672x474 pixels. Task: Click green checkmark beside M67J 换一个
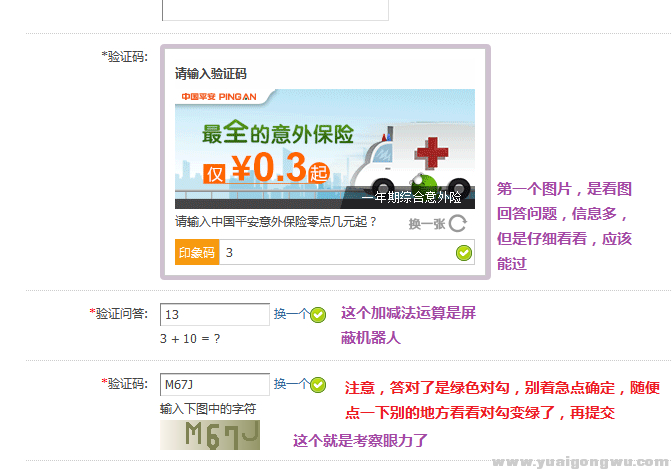click(318, 385)
